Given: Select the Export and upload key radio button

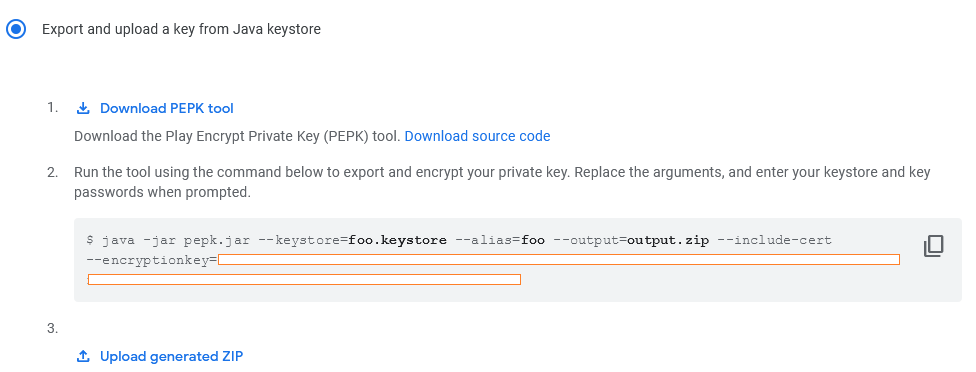Looking at the screenshot, I should click(16, 29).
